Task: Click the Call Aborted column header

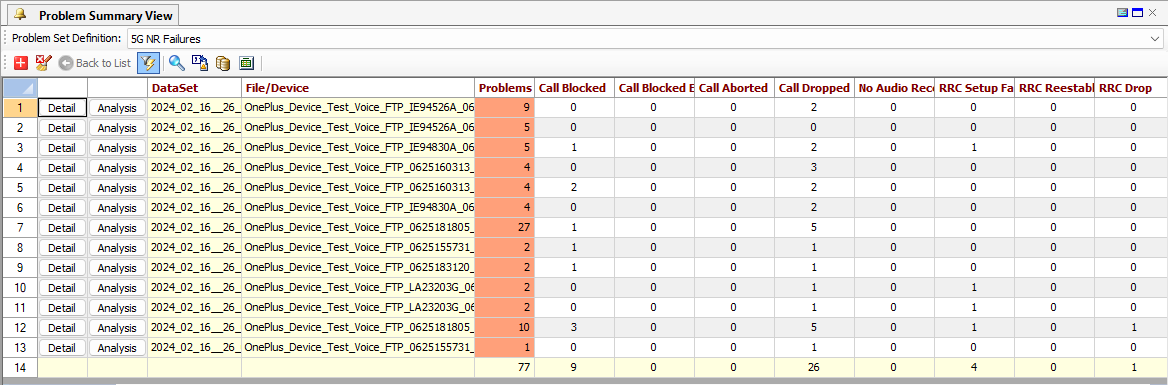Action: coord(734,88)
